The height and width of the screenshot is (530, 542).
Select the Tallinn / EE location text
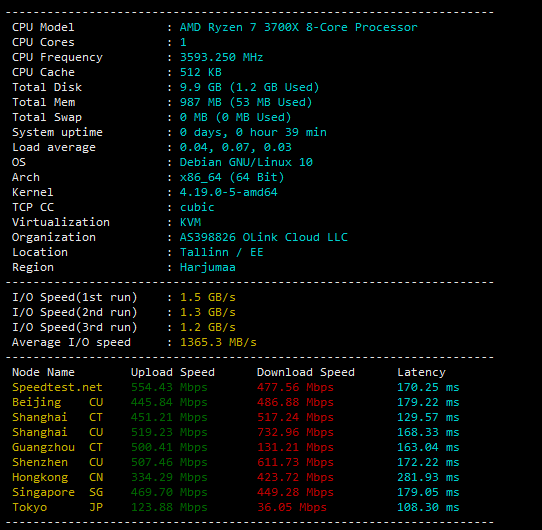222,252
